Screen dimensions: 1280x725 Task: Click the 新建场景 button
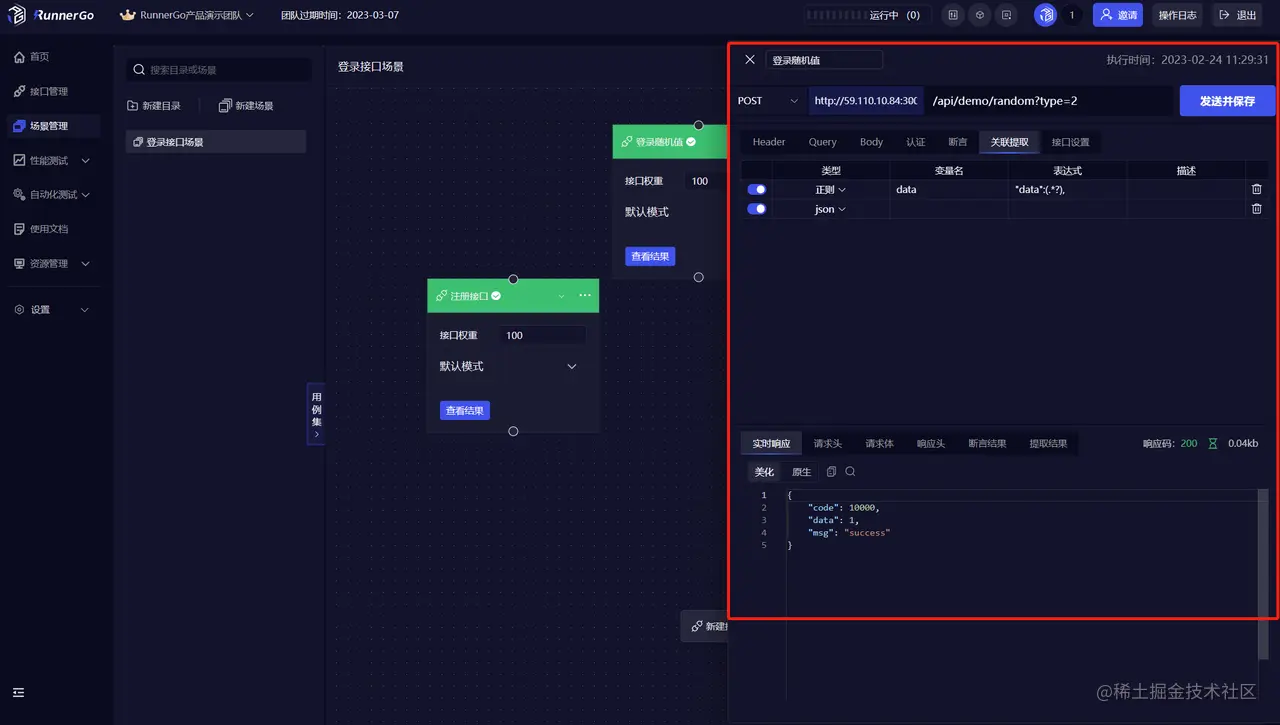(x=246, y=106)
